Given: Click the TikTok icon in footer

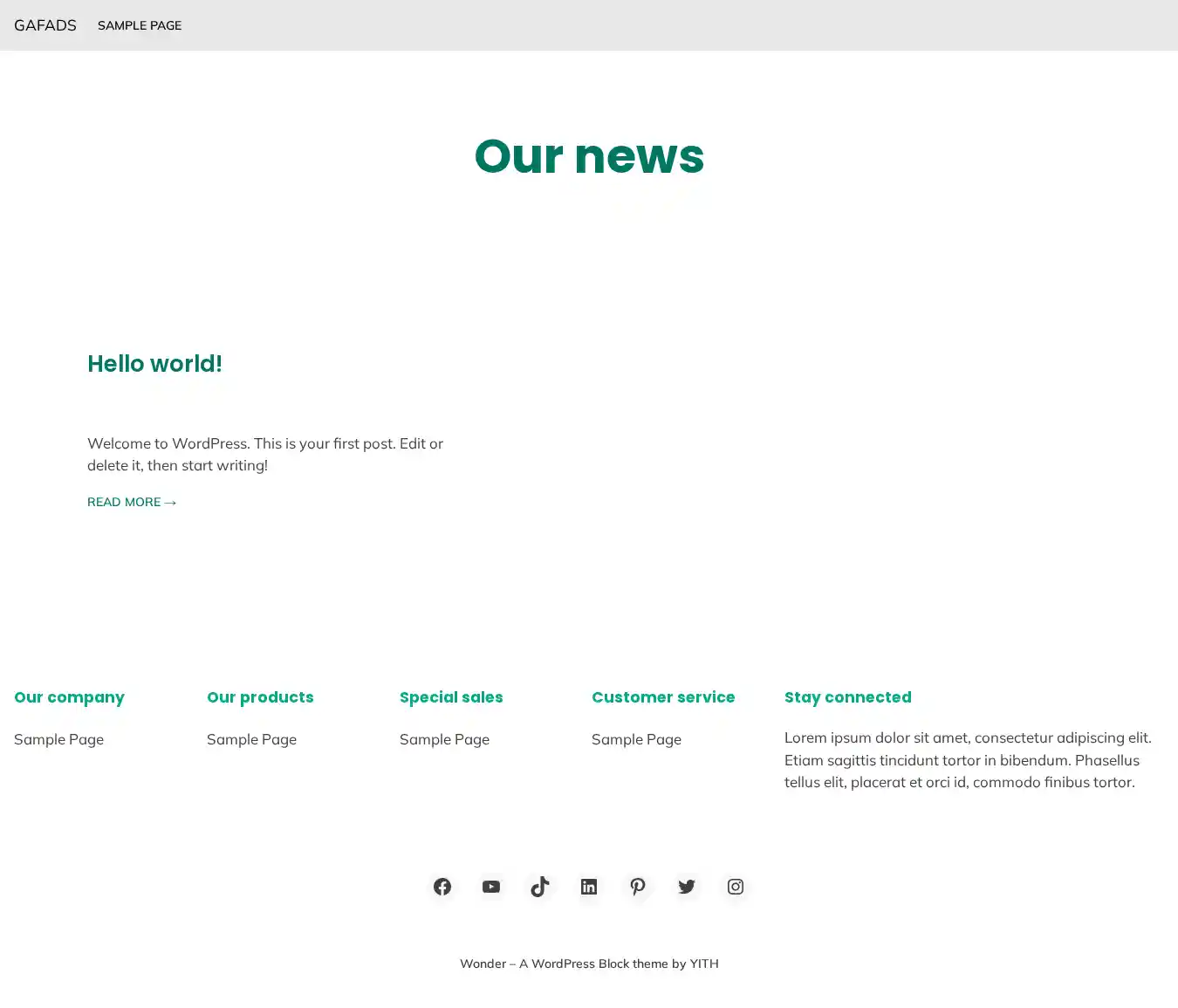Looking at the screenshot, I should point(540,887).
